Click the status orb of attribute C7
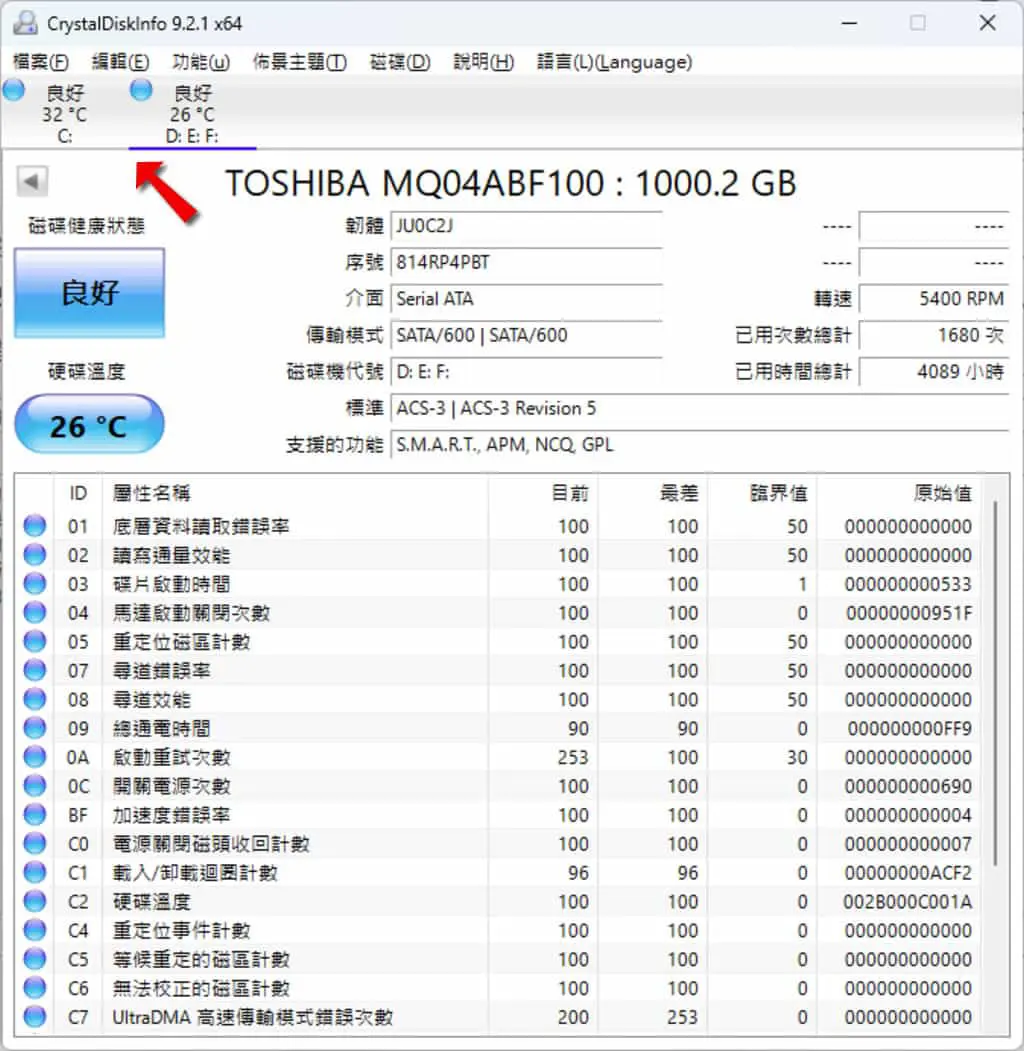This screenshot has width=1024, height=1051. pos(35,1016)
